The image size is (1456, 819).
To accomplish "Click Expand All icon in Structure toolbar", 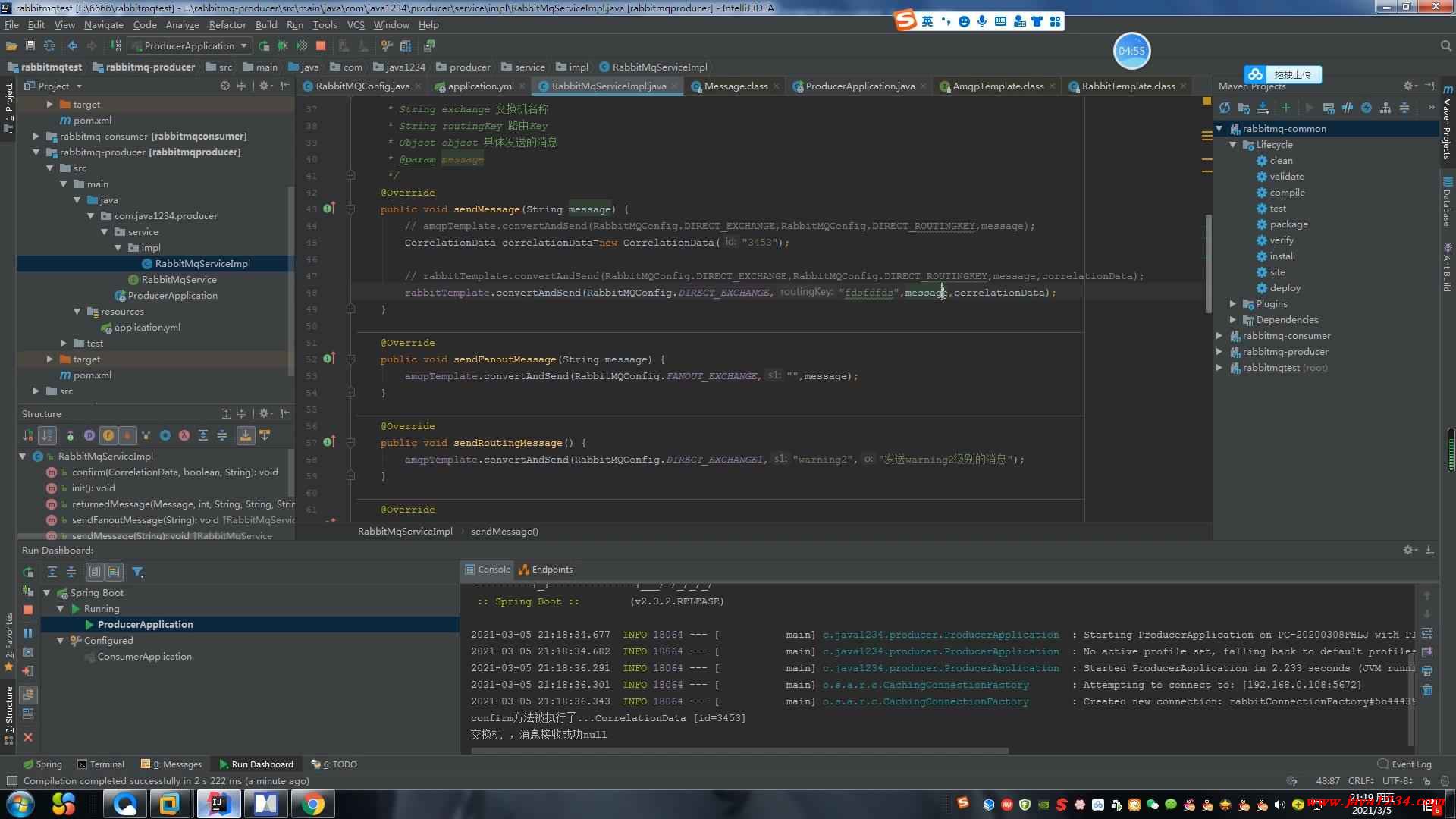I will pyautogui.click(x=203, y=435).
